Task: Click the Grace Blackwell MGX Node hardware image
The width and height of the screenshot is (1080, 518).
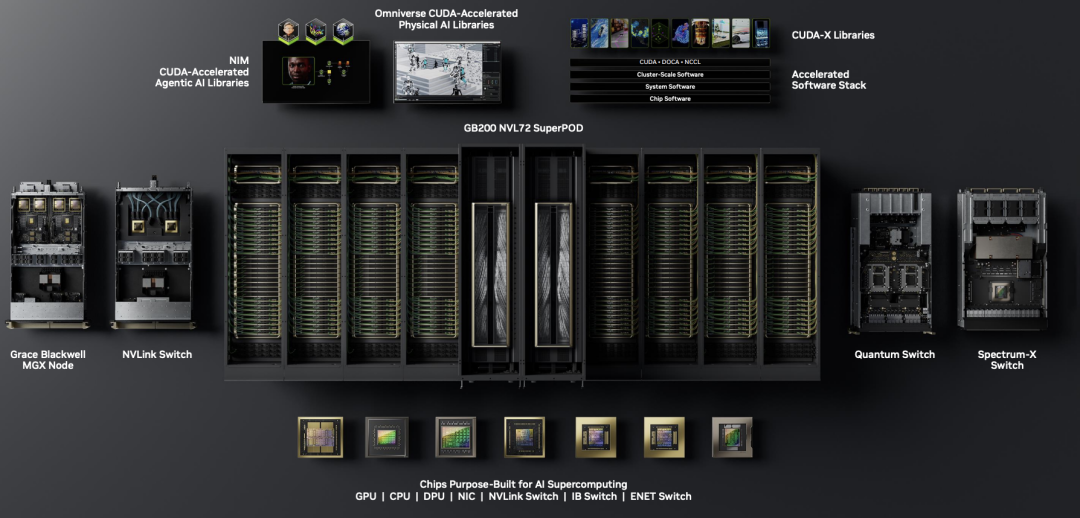Action: pos(48,255)
